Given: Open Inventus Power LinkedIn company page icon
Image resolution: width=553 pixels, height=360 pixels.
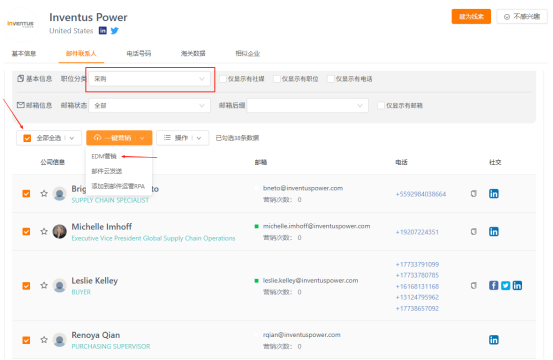Looking at the screenshot, I should pyautogui.click(x=103, y=31).
